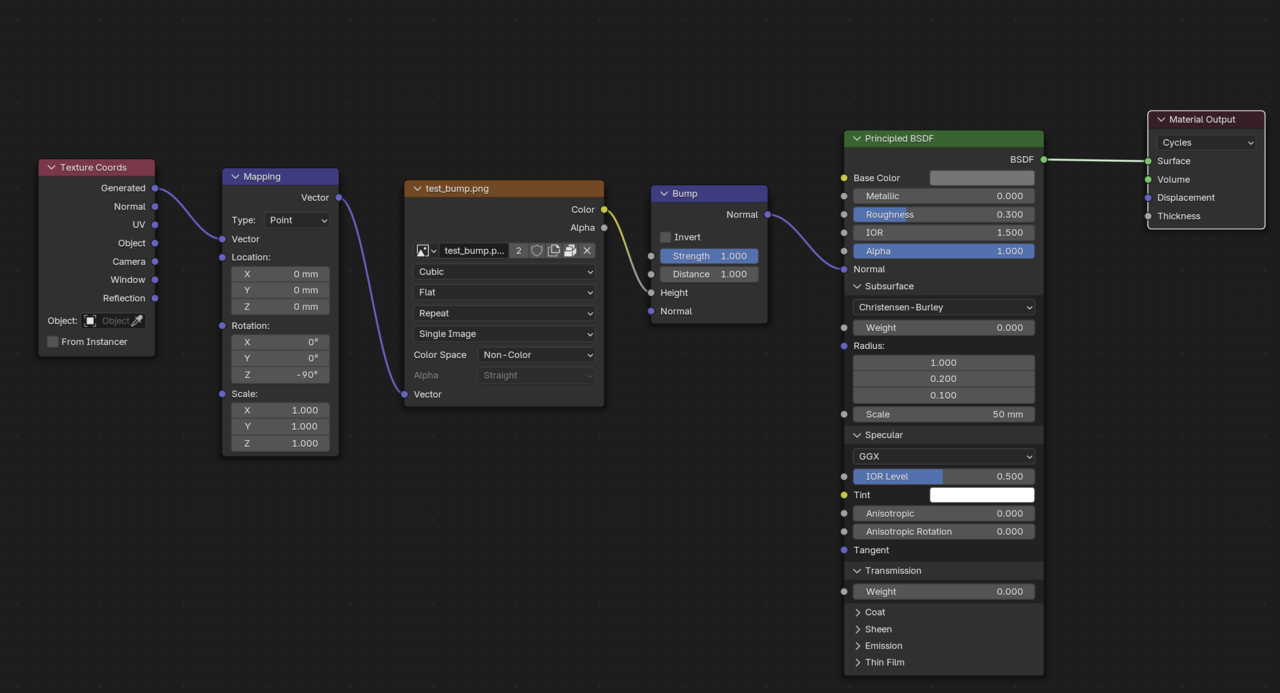The height and width of the screenshot is (693, 1280).
Task: Click the UV output socket on Texture Coords
Action: pyautogui.click(x=155, y=225)
